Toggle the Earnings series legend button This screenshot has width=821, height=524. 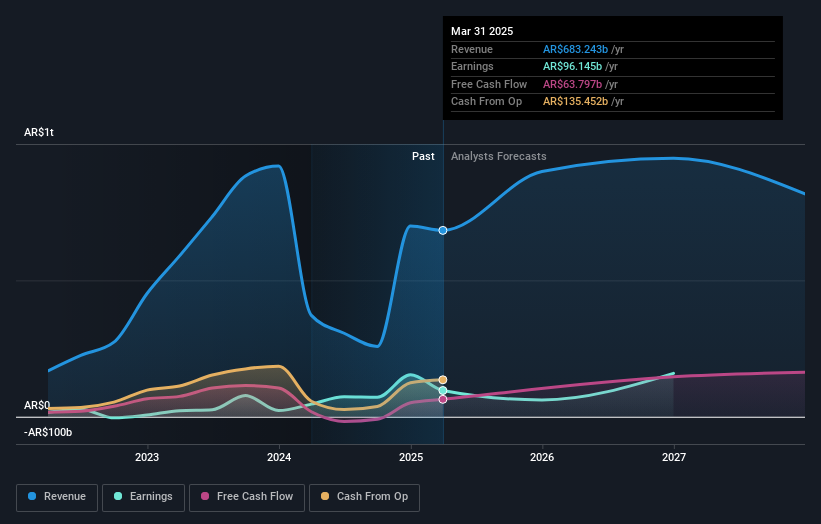(143, 497)
